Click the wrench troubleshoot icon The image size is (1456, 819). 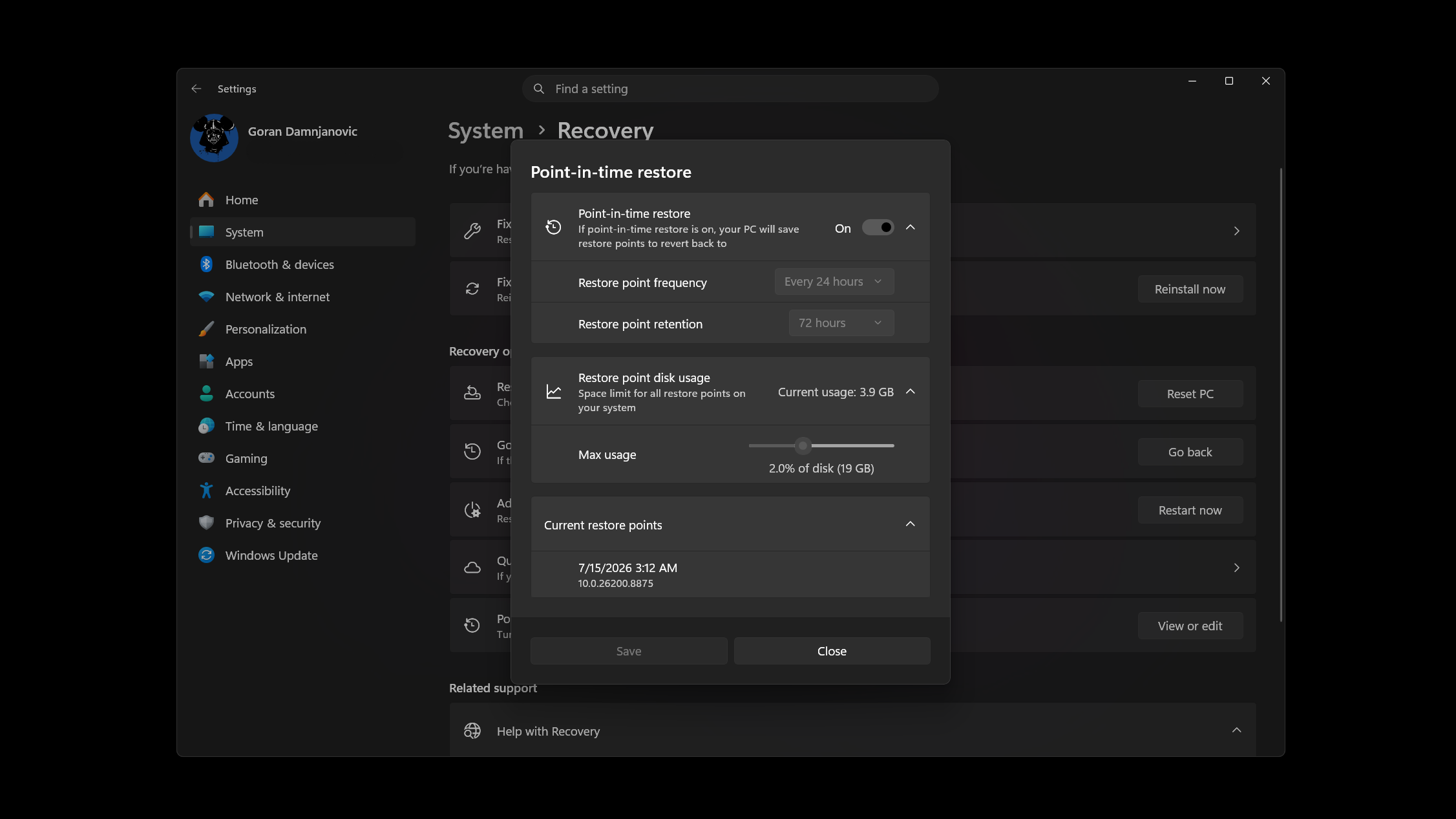point(472,231)
